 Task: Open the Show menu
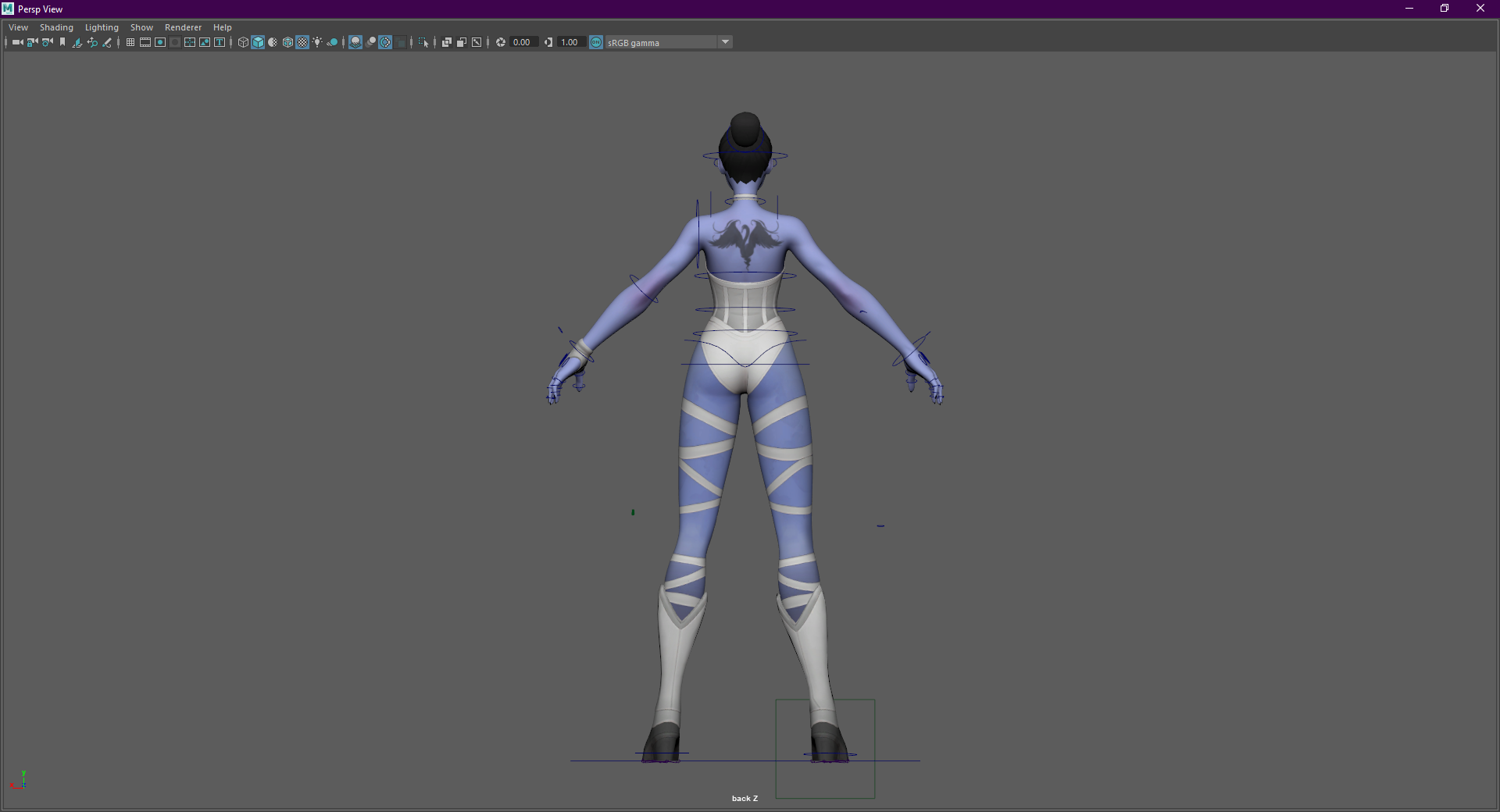click(x=141, y=27)
